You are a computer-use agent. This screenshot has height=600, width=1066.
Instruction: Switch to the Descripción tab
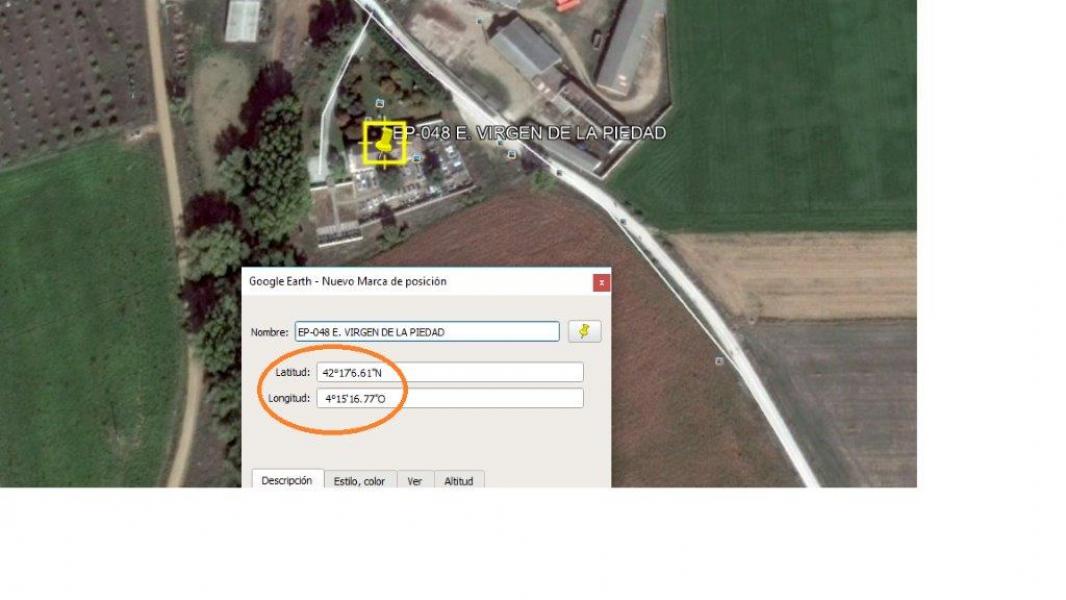(287, 480)
